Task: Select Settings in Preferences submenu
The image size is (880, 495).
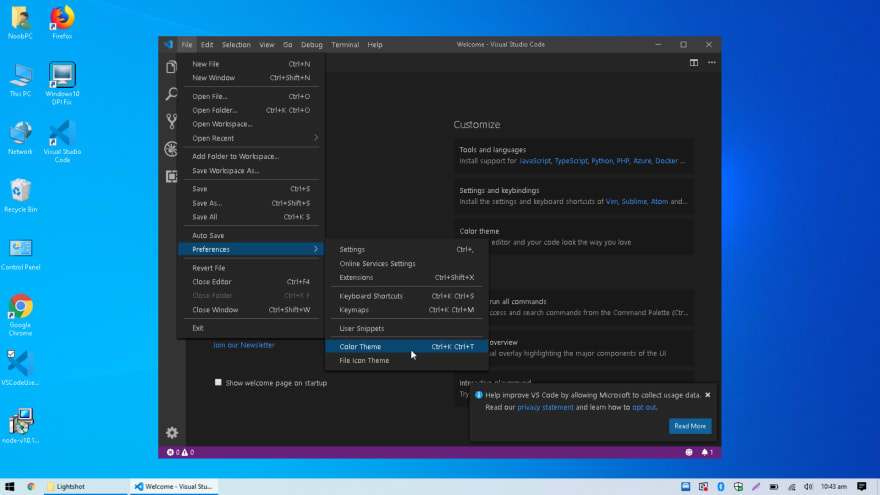Action: point(406,249)
